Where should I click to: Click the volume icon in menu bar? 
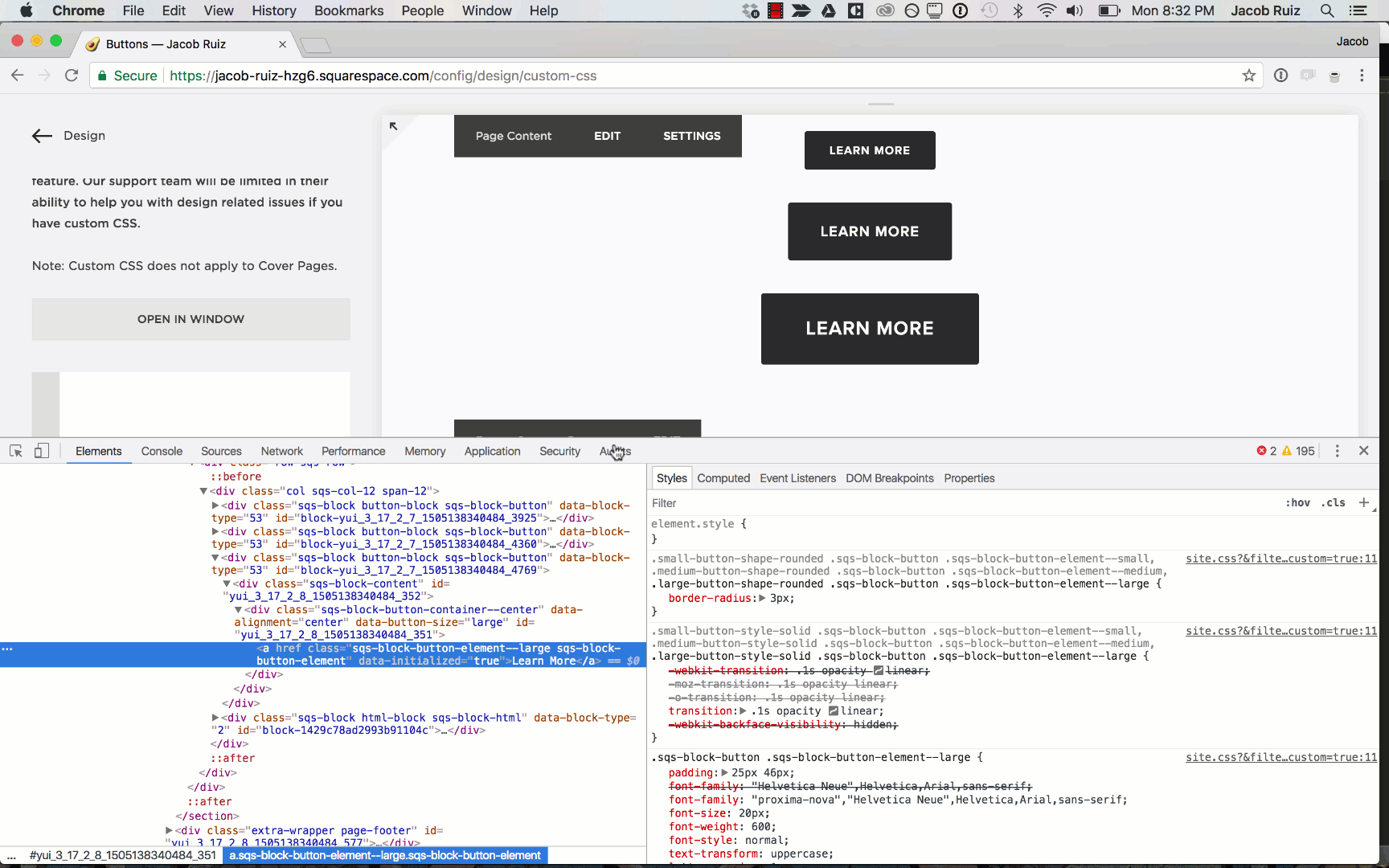pos(1074,10)
